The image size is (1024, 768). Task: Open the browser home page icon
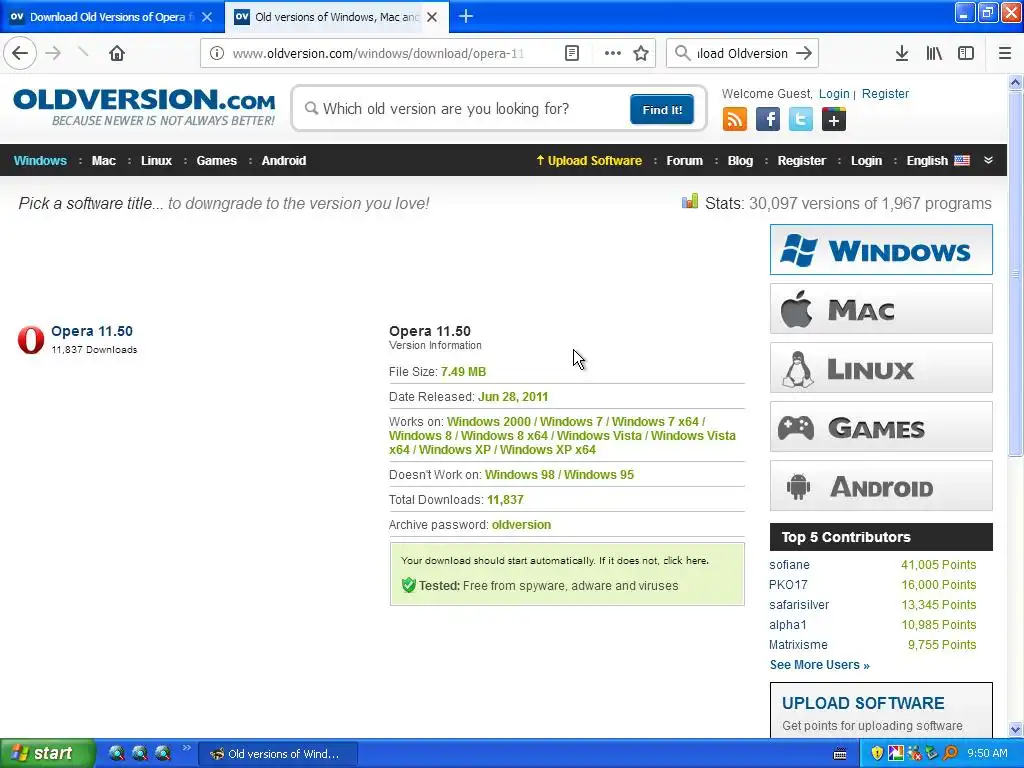click(x=117, y=54)
